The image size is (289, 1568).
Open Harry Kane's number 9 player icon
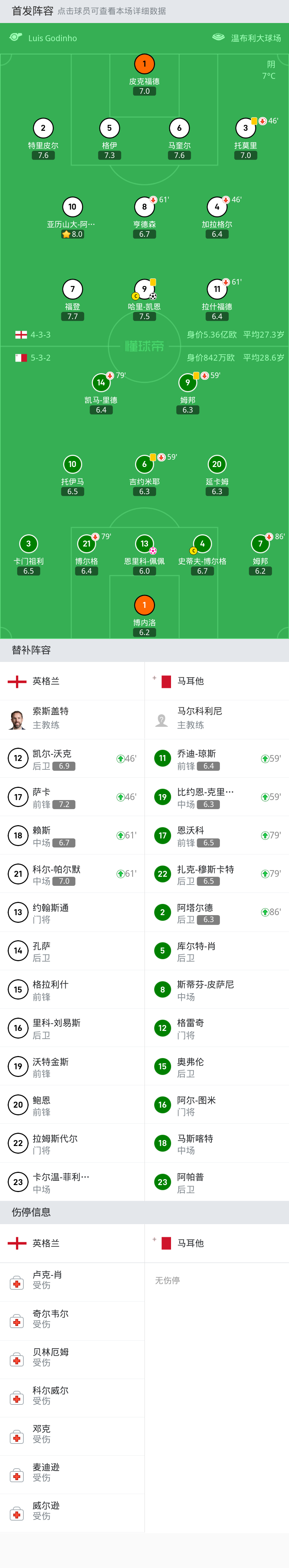point(144,289)
